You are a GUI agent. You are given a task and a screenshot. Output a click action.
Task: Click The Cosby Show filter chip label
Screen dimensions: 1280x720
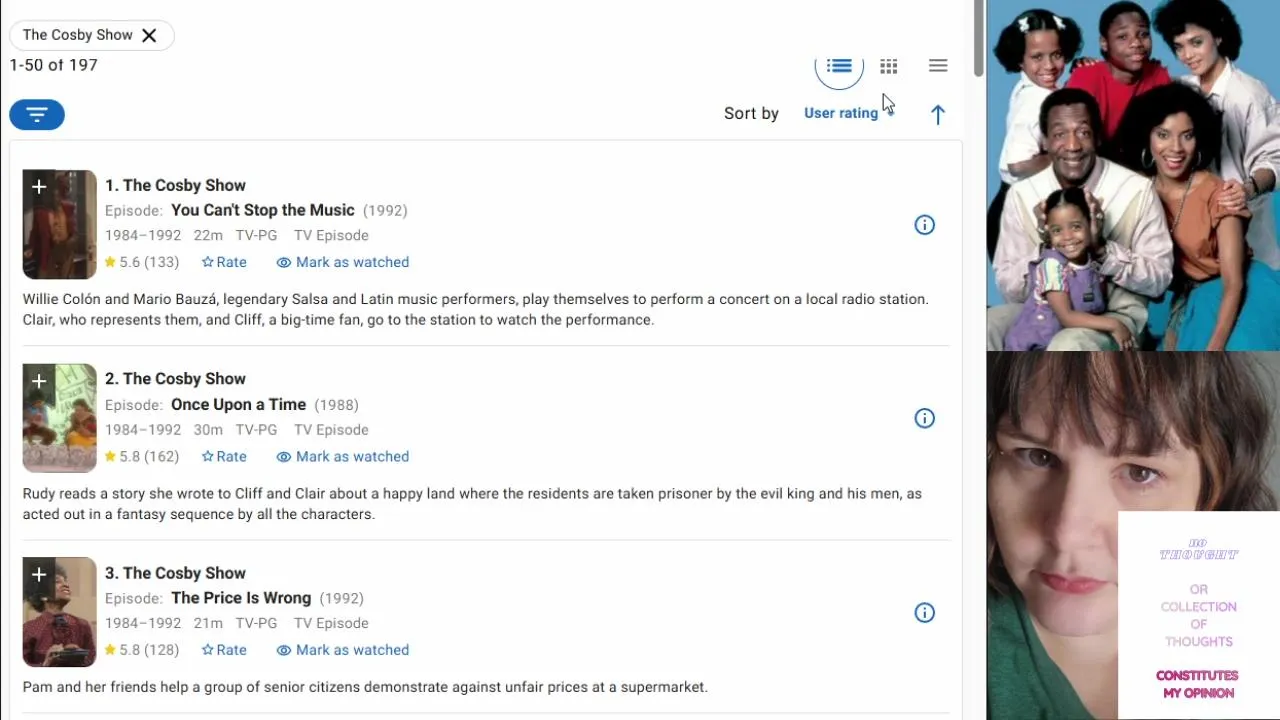[77, 35]
